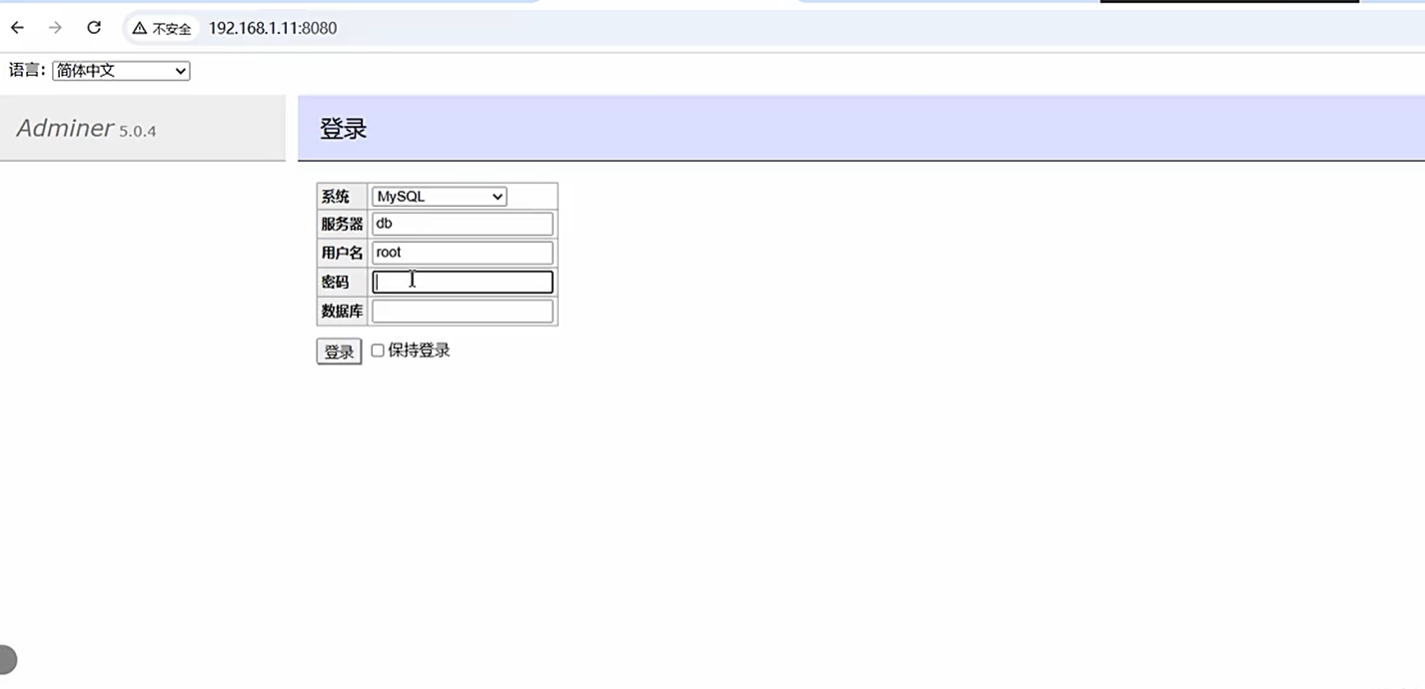Open the 系统 dropdown showing MySQL
Screen dimensions: 1425x689
point(439,197)
